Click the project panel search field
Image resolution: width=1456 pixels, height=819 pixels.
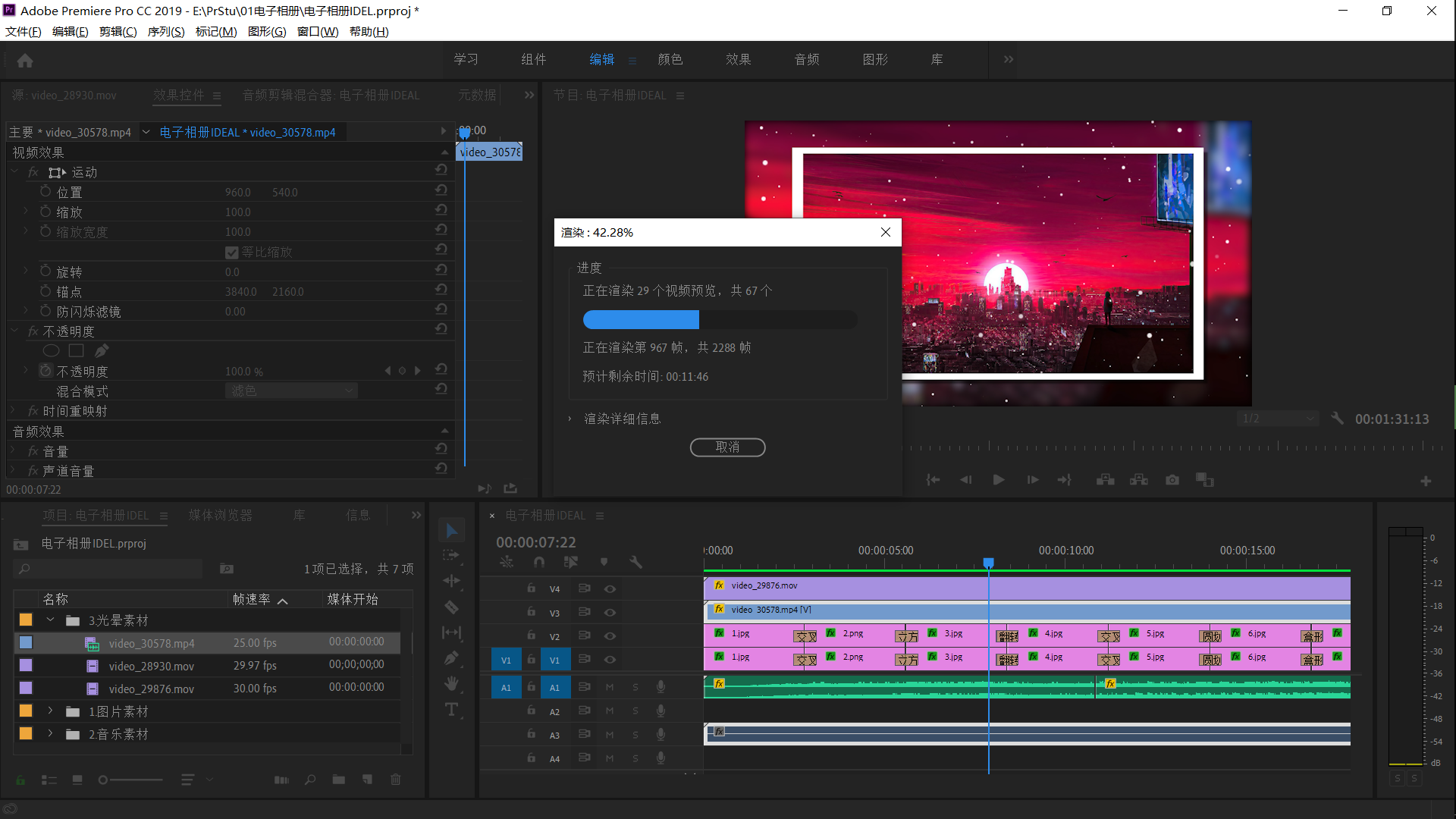(x=108, y=569)
